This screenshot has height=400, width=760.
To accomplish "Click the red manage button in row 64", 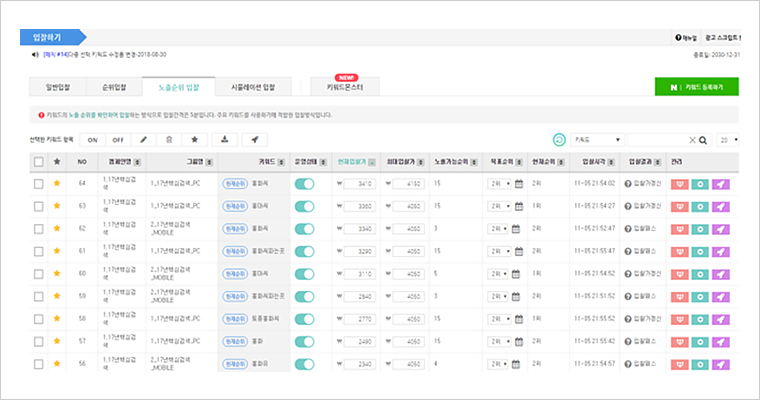I will (680, 184).
